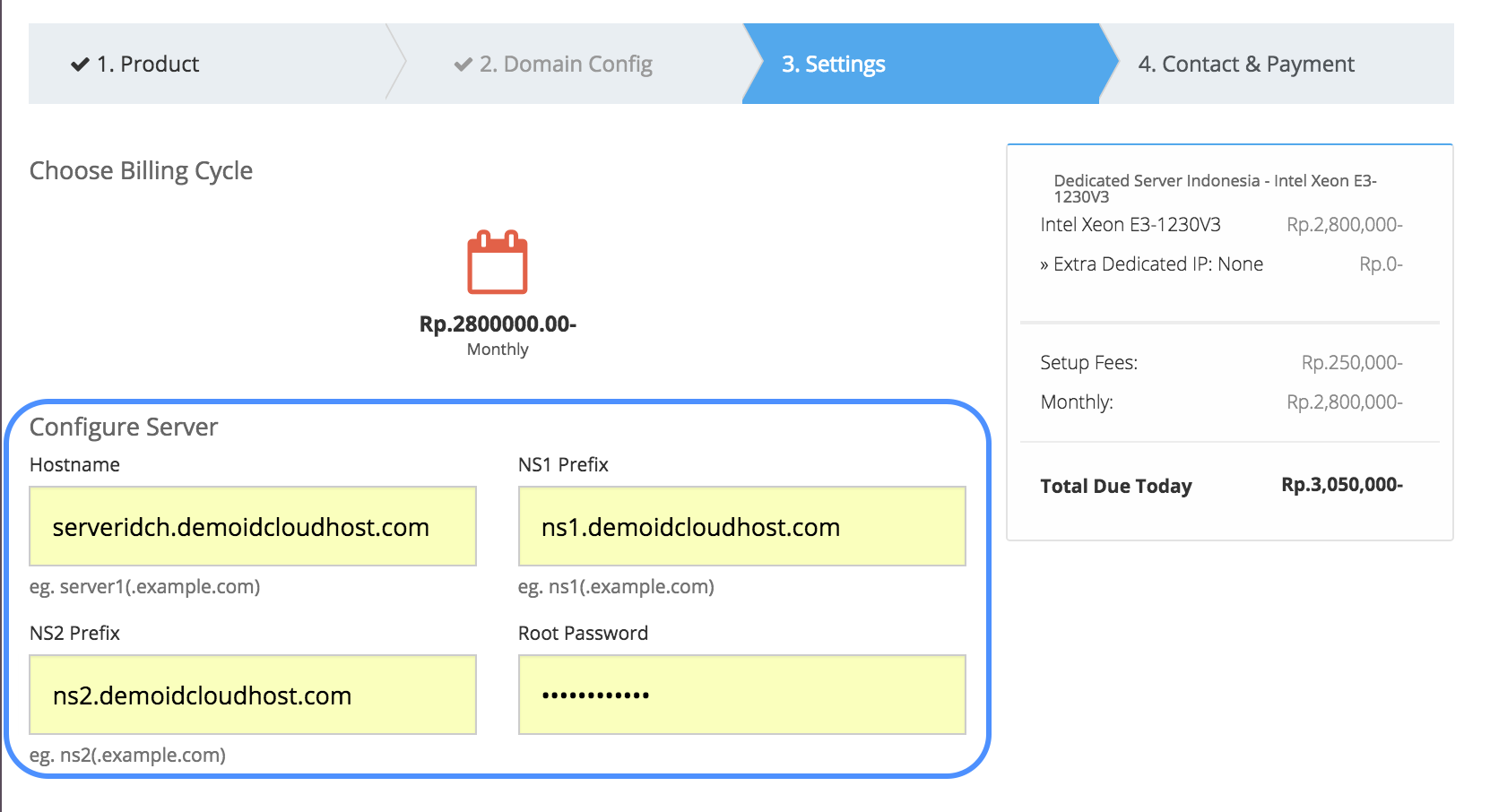Focus the Root Password input field
This screenshot has height=812, width=1490.
point(741,695)
